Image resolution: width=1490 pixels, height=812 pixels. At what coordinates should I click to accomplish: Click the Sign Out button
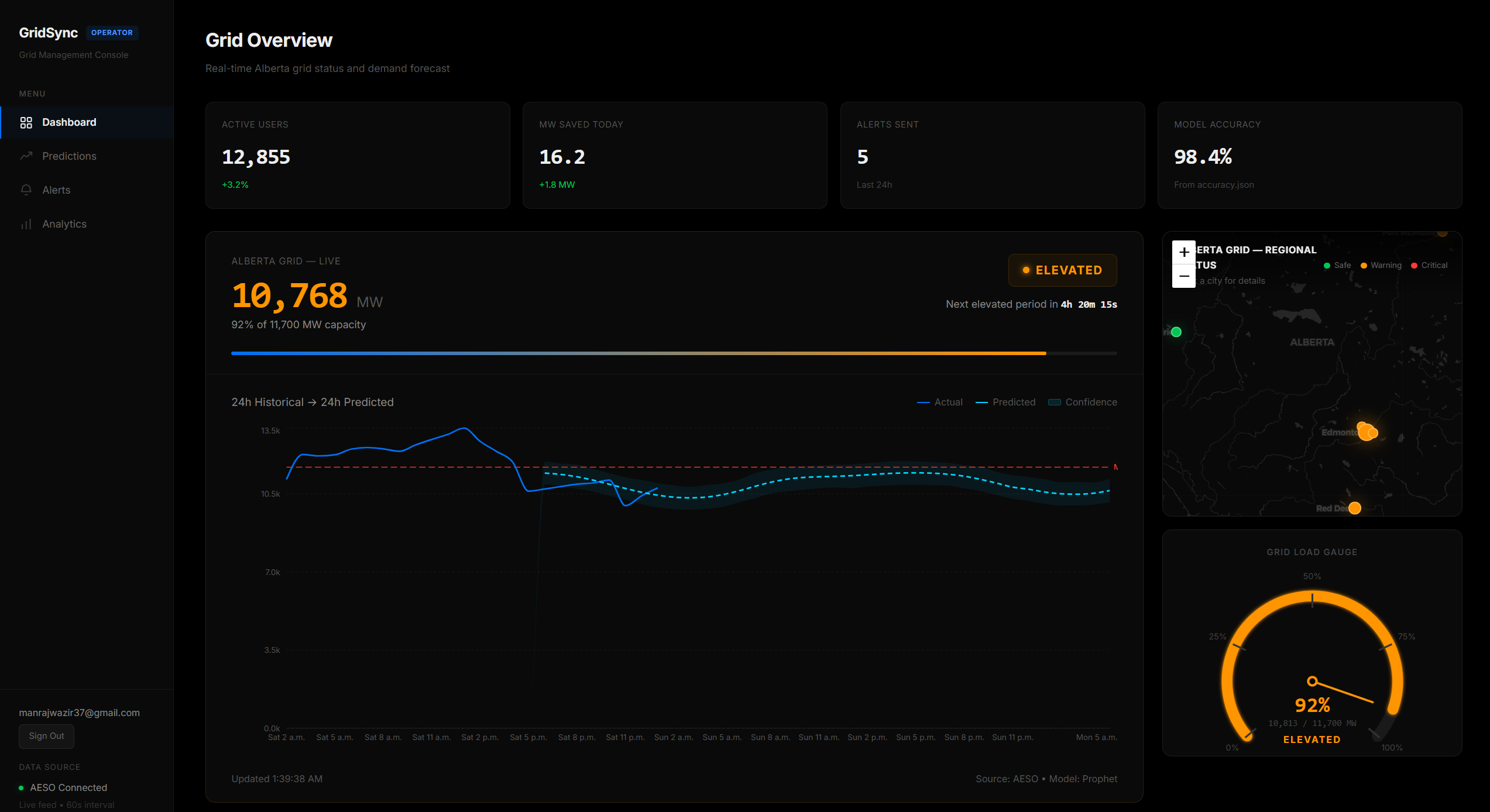(x=47, y=736)
